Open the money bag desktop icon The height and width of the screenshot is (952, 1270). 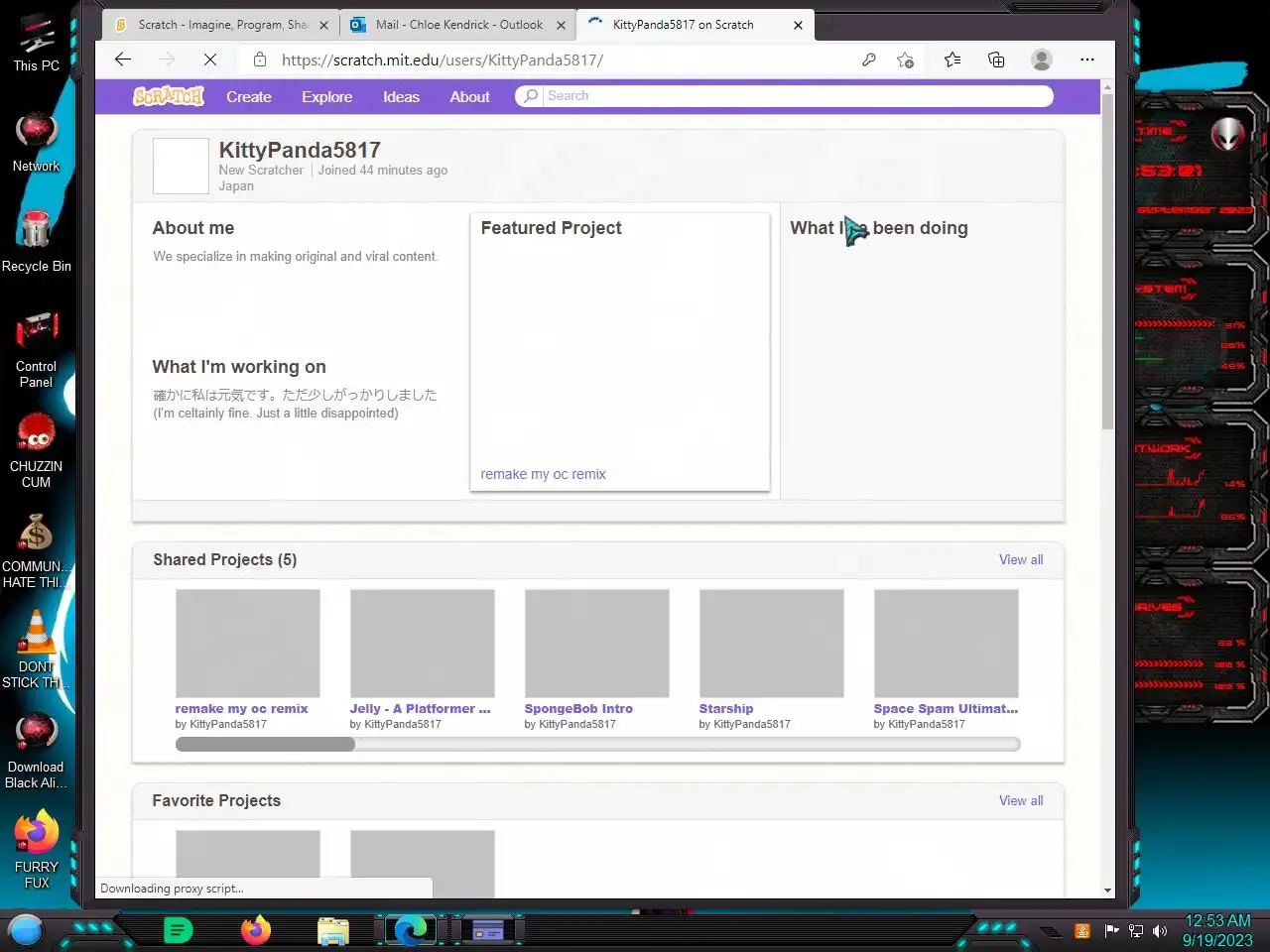[37, 550]
